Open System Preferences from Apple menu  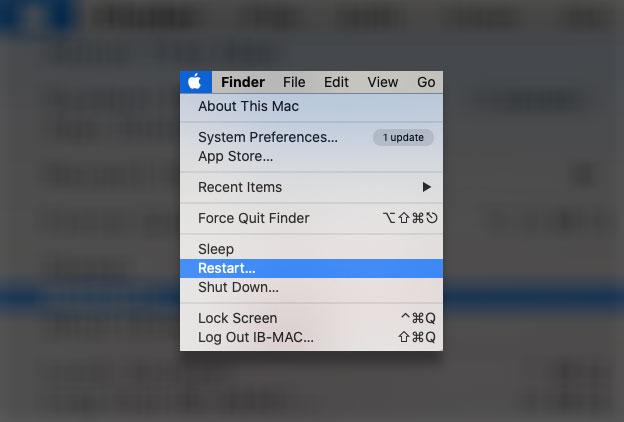coord(268,137)
